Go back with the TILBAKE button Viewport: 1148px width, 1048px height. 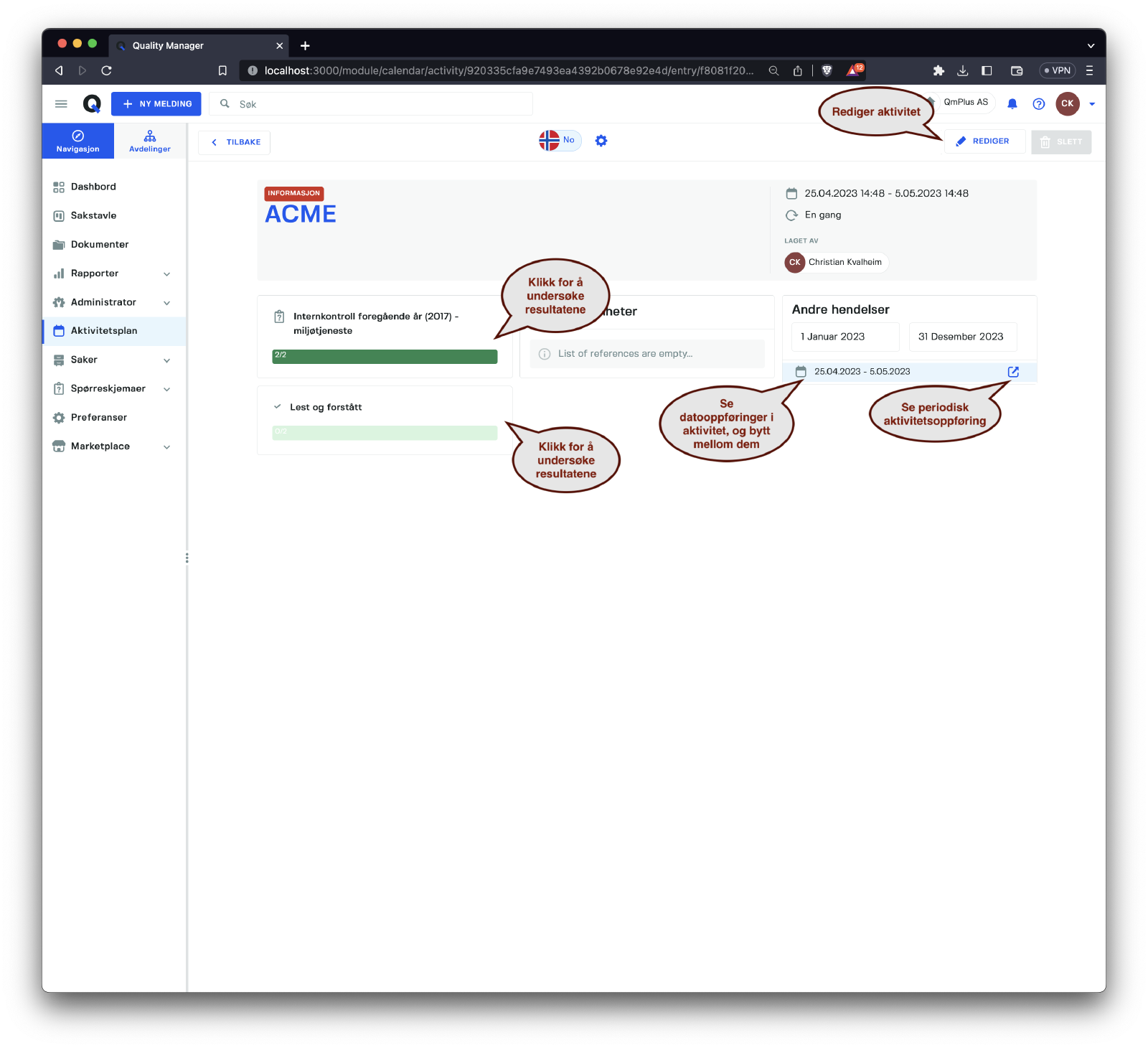(x=235, y=142)
